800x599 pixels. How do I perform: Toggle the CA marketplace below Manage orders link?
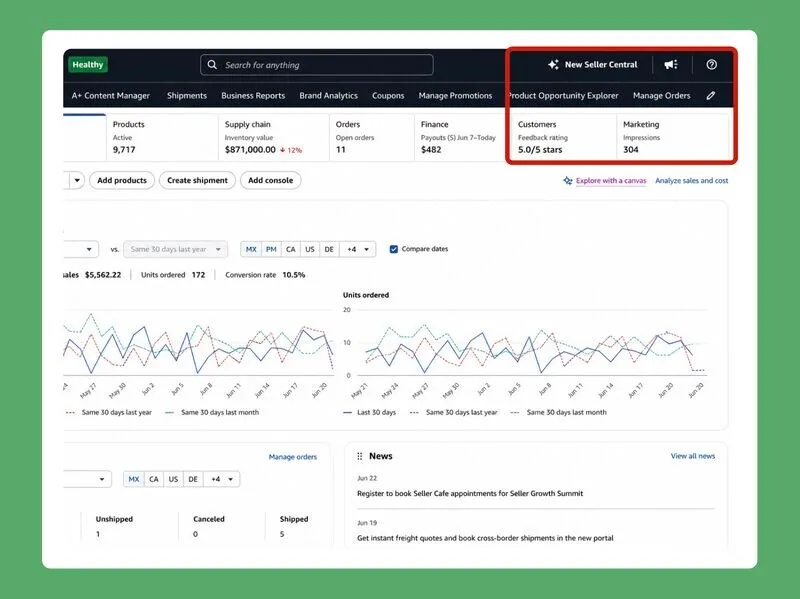154,479
